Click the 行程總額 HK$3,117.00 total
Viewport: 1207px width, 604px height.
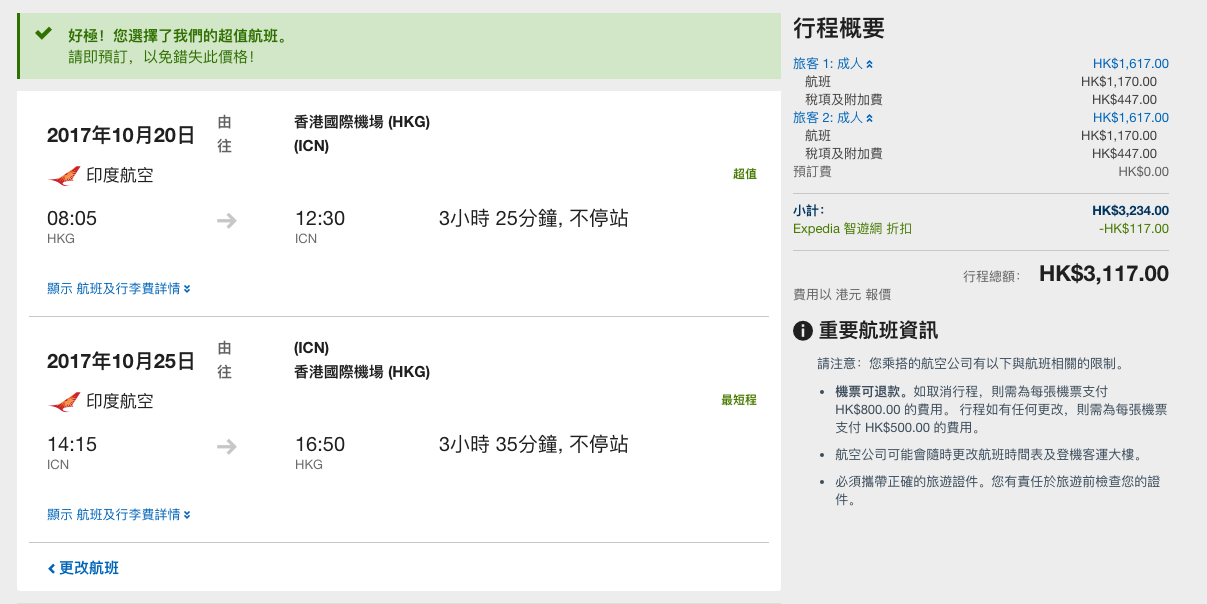[1104, 273]
